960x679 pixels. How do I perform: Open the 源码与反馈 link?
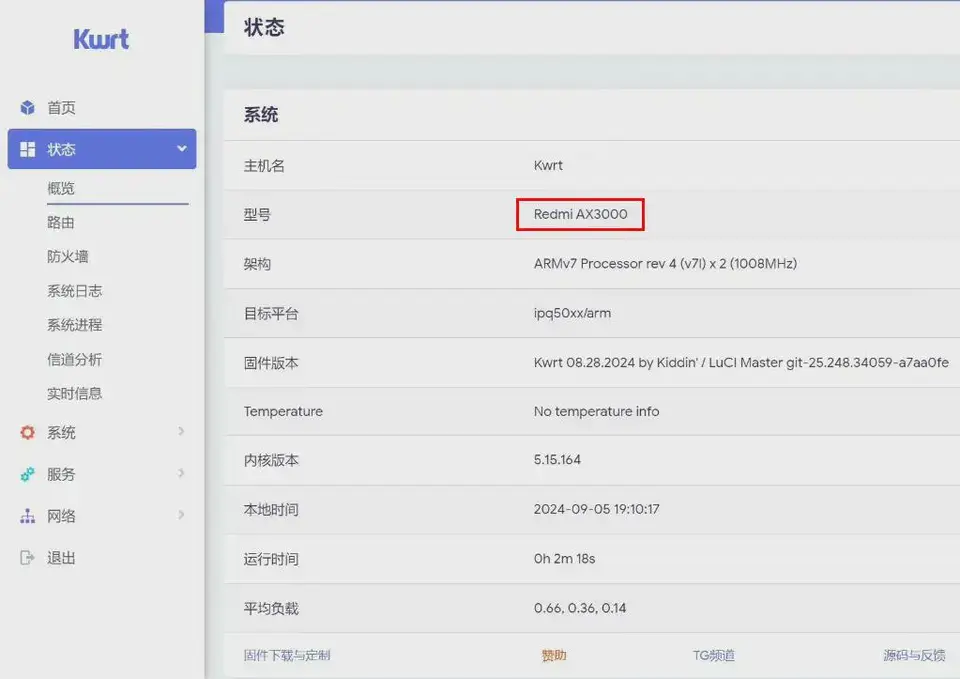(914, 655)
